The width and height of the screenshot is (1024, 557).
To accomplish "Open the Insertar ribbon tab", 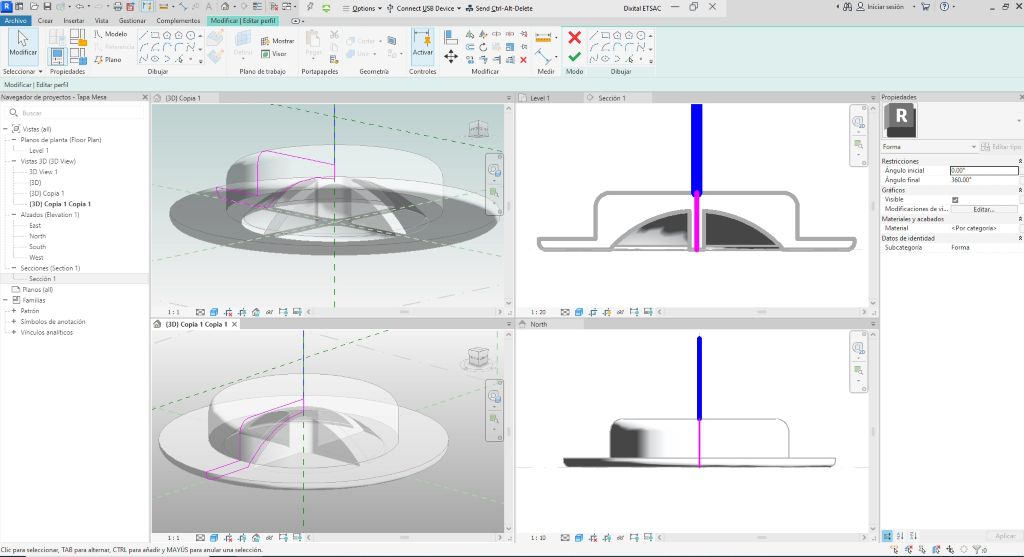I will point(74,21).
